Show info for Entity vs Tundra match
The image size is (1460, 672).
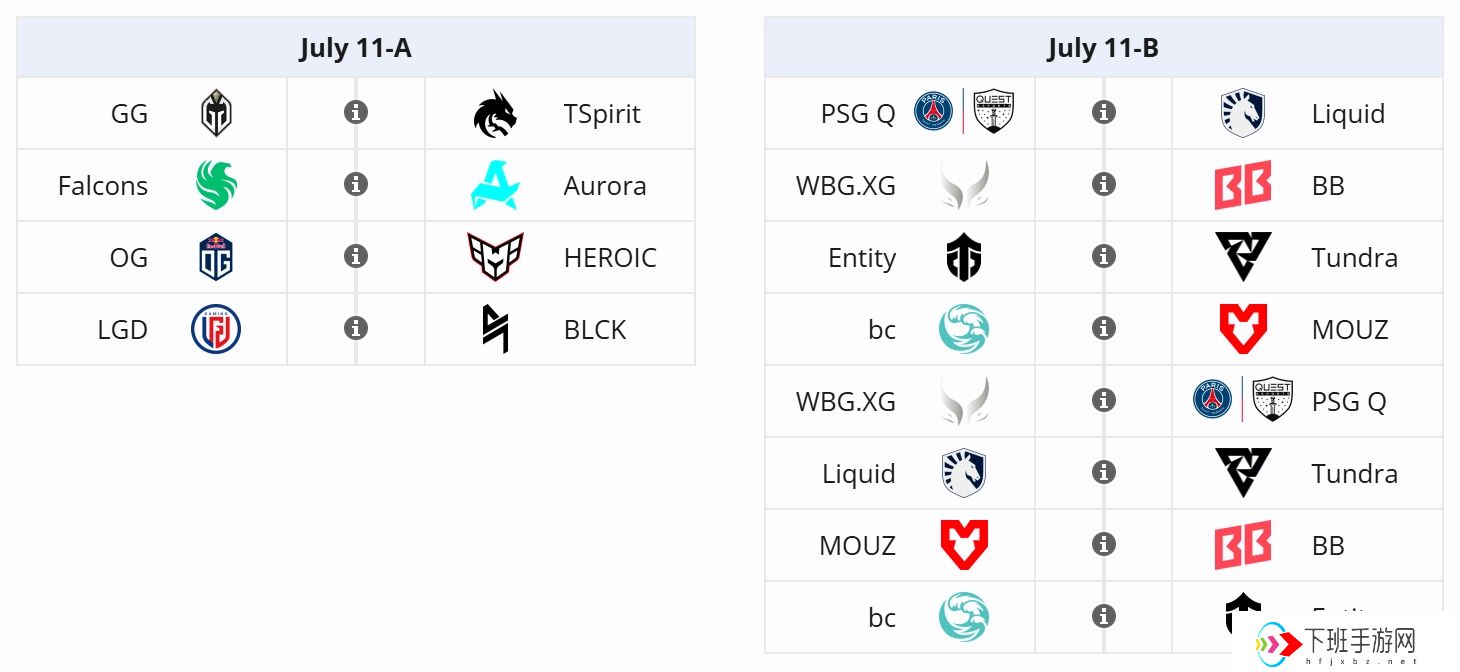(x=1104, y=256)
